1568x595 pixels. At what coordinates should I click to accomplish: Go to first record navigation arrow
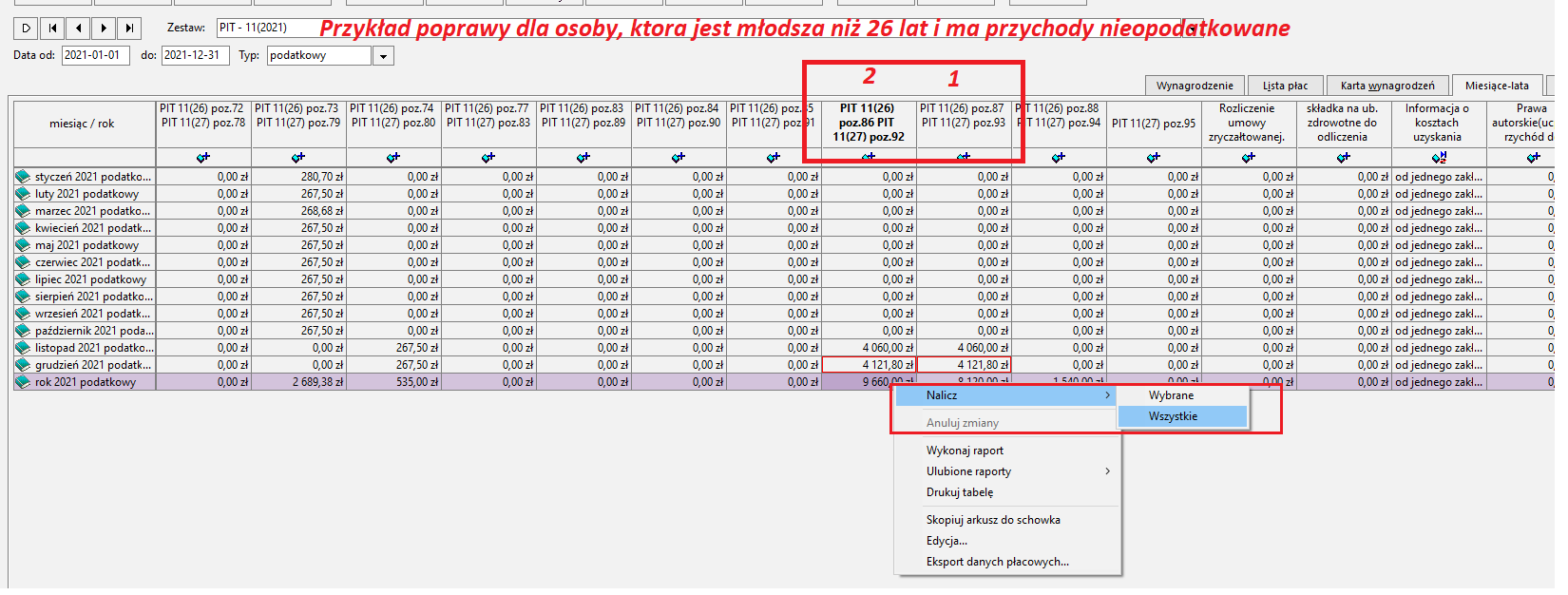pos(52,29)
